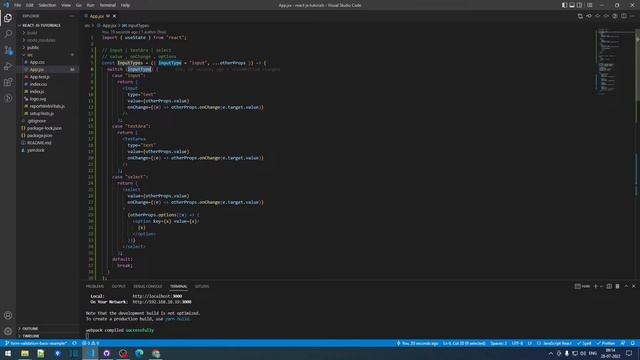The width and height of the screenshot is (640, 360).
Task: Open the Explorer view in activity bar
Action: (x=8, y=18)
